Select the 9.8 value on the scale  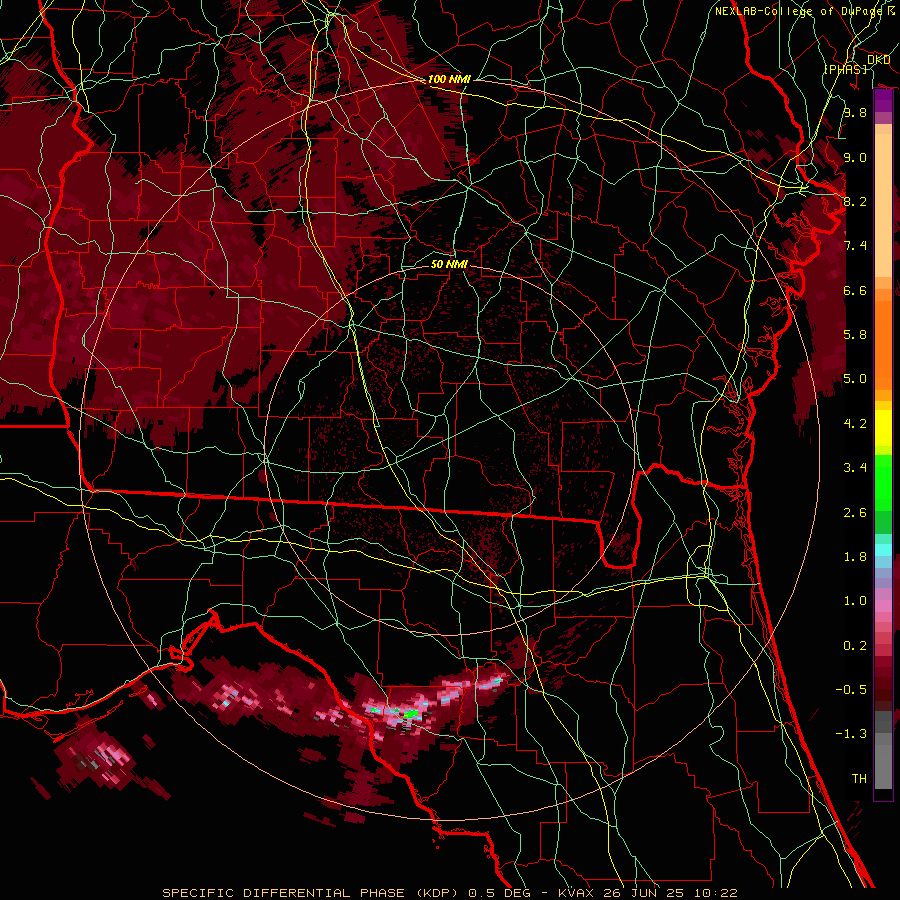point(855,112)
